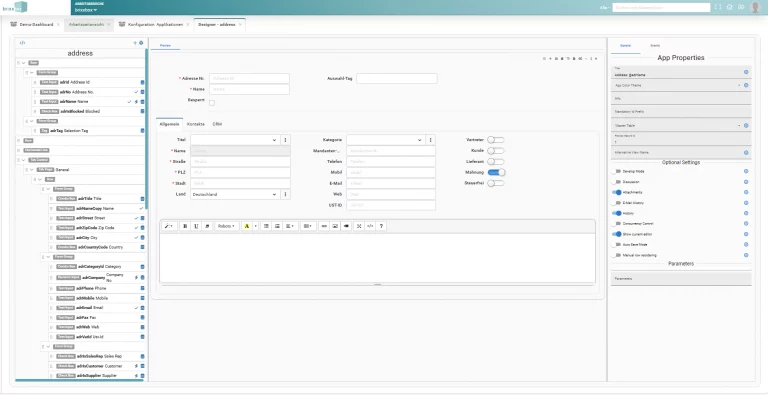Enable the Auto Save Mode switch
768x395 pixels.
click(x=616, y=245)
